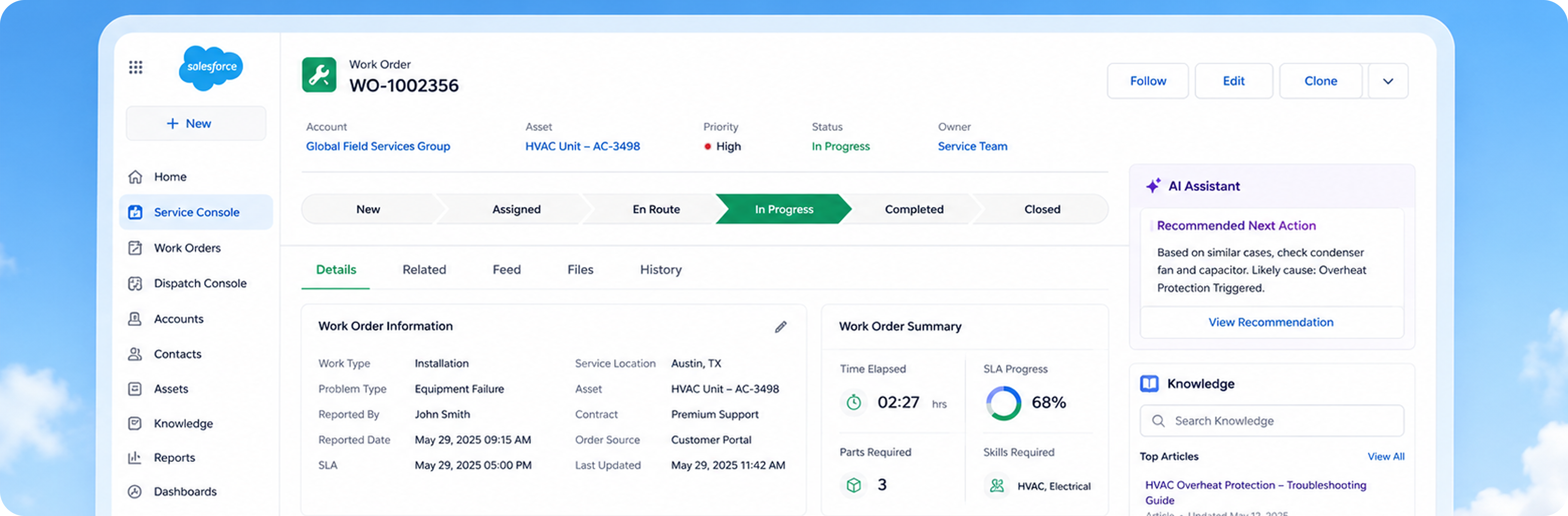Click the Assets sidebar icon
1568x516 pixels.
point(135,389)
